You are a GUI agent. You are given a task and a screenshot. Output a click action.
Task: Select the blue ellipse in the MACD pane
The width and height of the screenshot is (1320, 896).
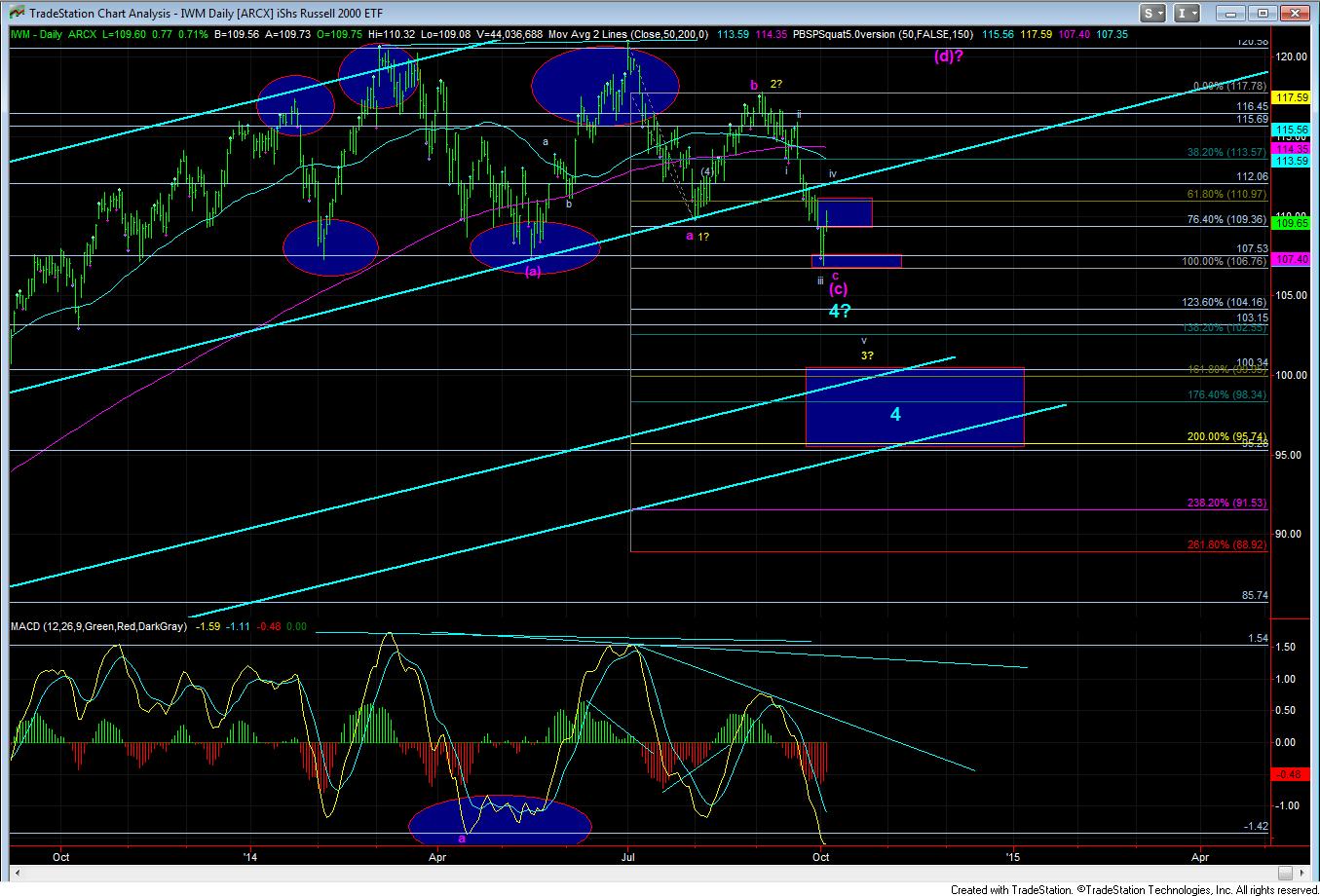[500, 821]
